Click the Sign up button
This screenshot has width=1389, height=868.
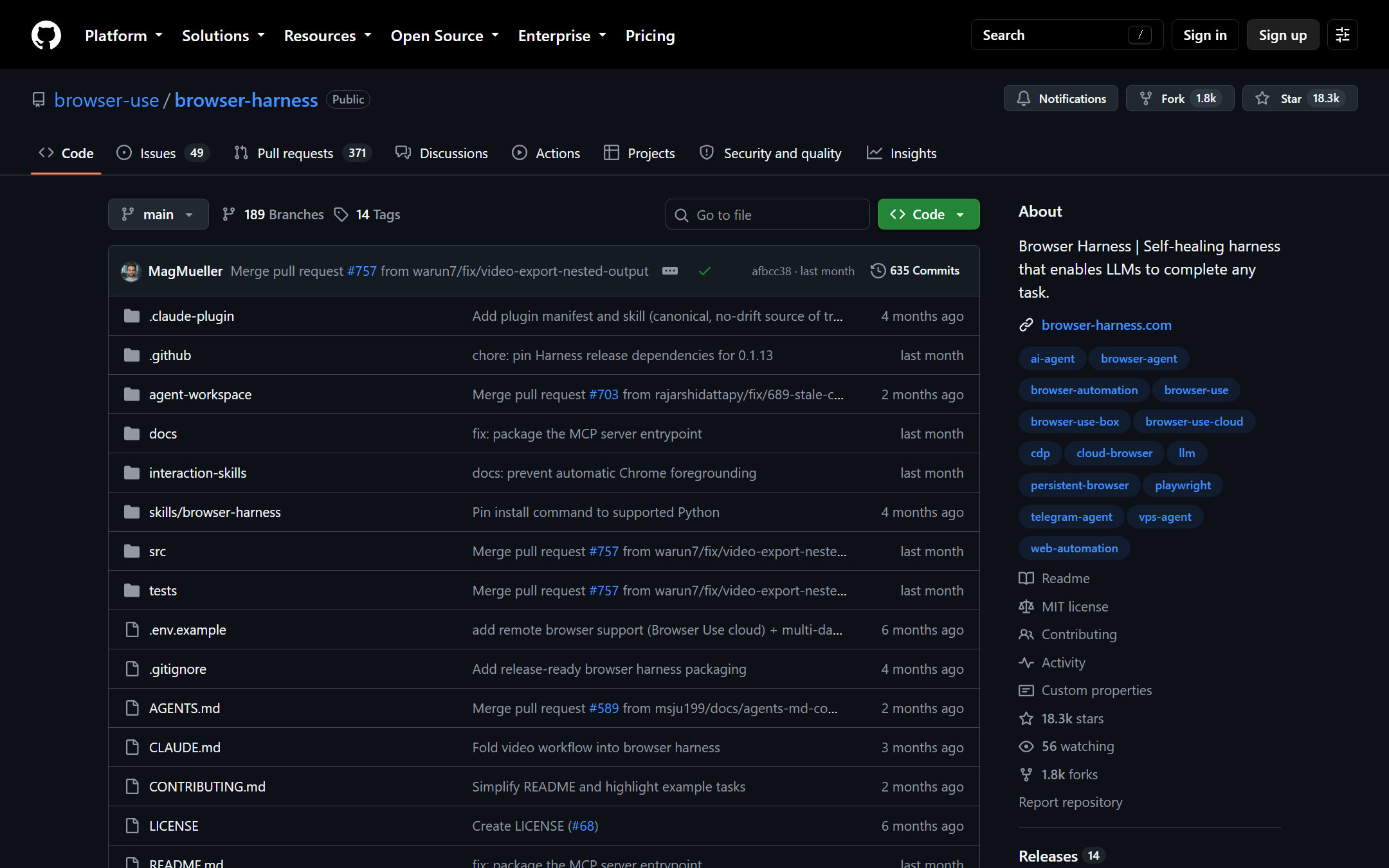[1283, 35]
